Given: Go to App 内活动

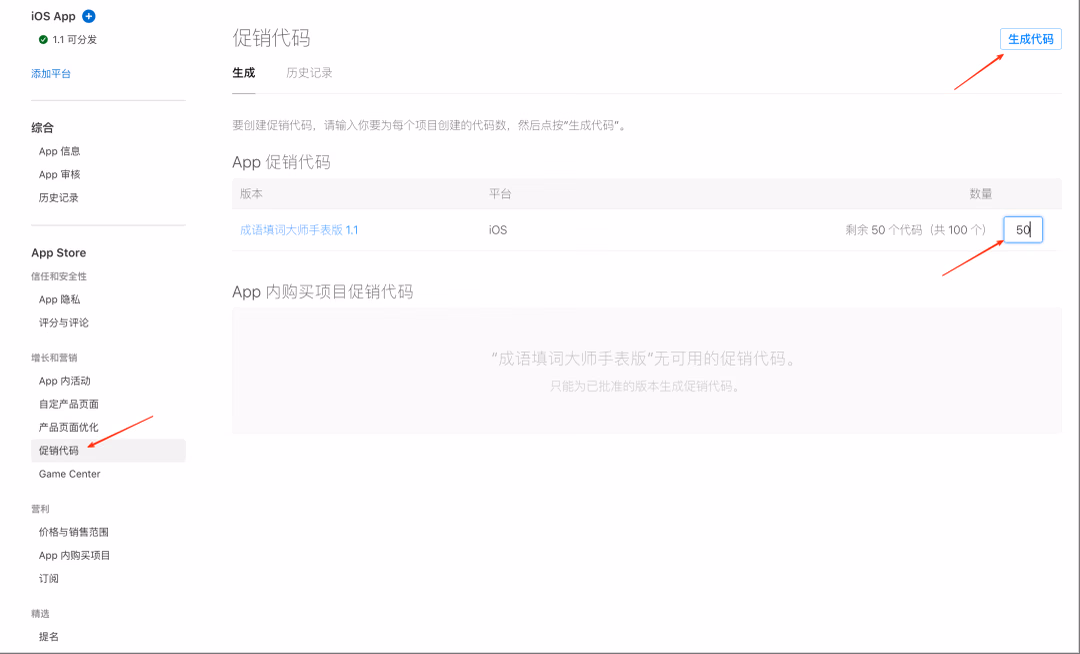Looking at the screenshot, I should point(65,381).
